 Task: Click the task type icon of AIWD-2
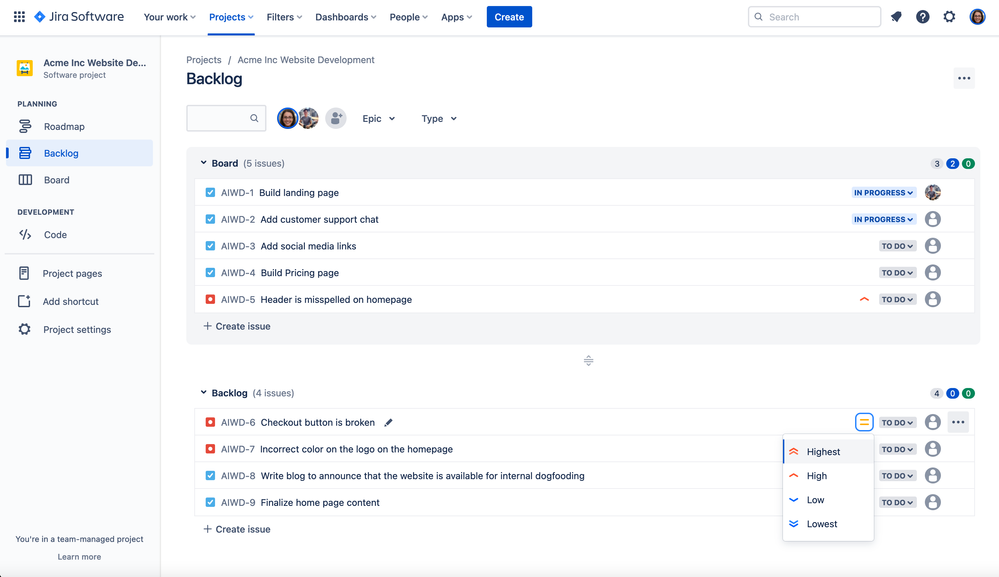210,219
